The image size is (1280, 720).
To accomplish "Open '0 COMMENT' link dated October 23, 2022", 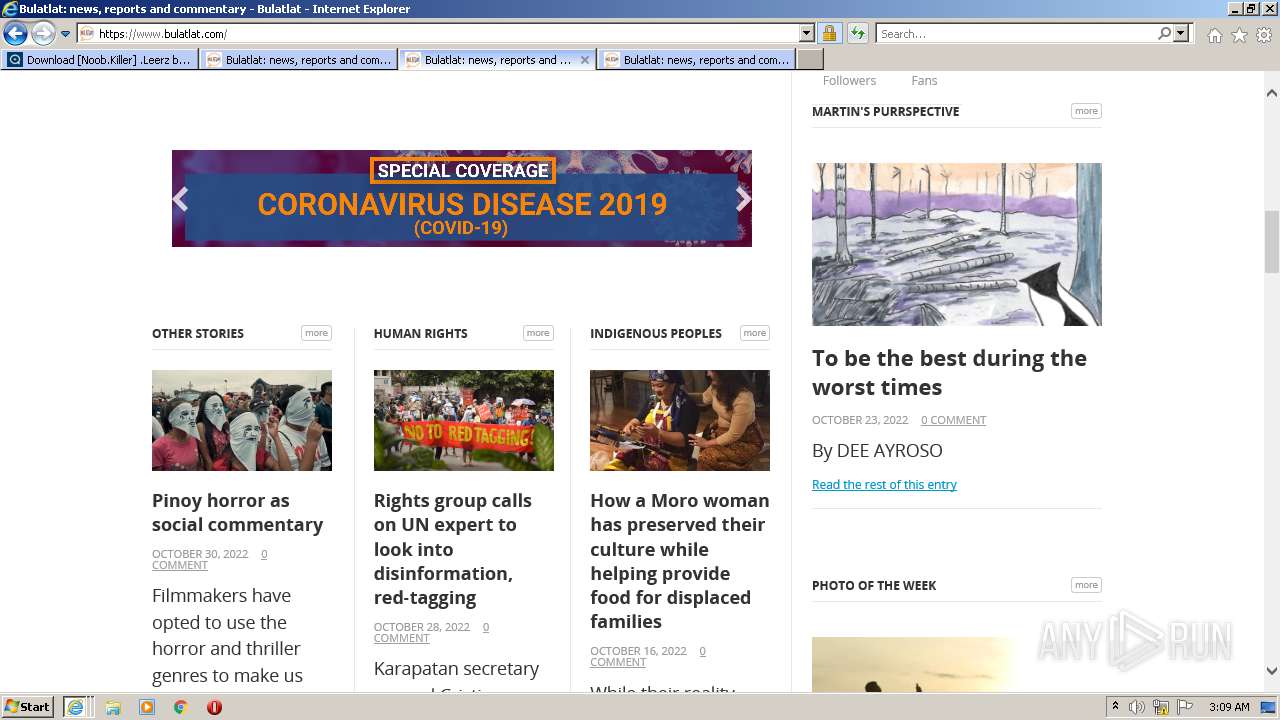I will tap(953, 420).
